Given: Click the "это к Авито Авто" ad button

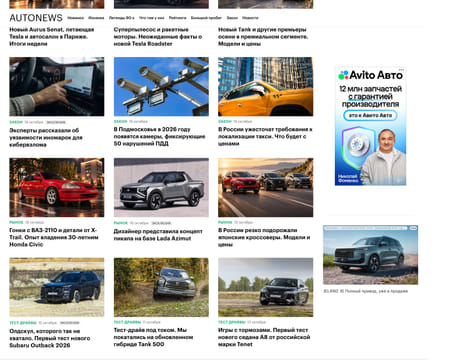Looking at the screenshot, I should [370, 115].
